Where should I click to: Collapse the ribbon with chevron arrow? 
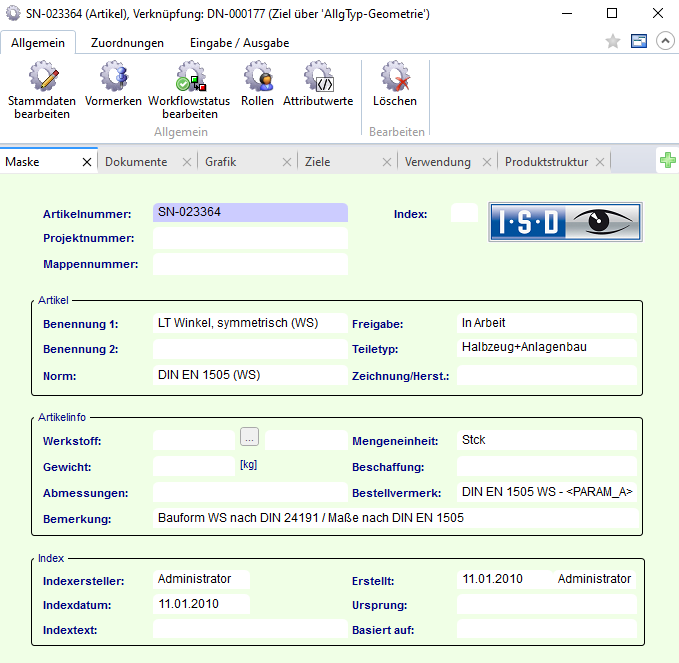[x=664, y=42]
